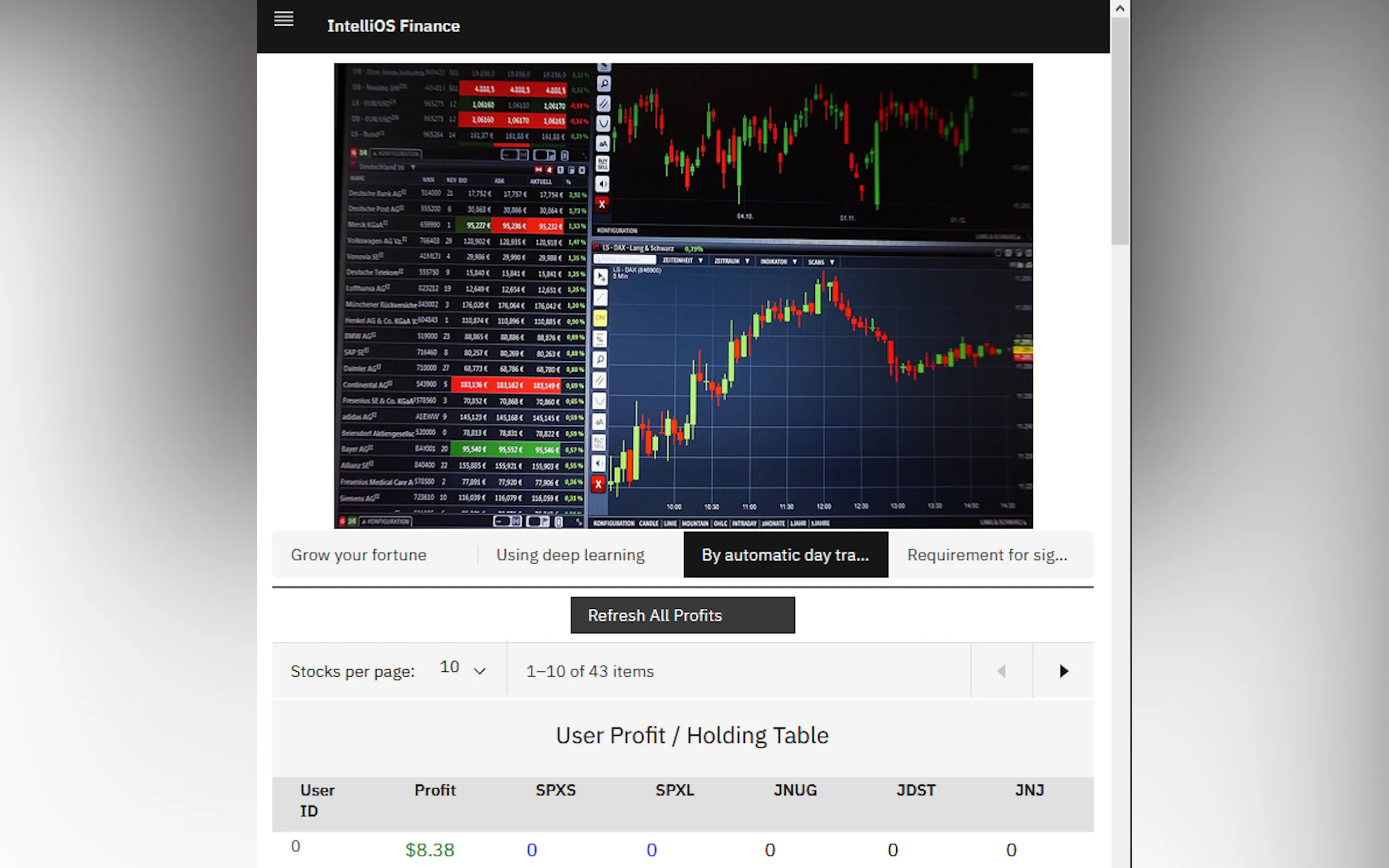Click the trading charts hero image
The image size is (1389, 868).
[x=684, y=296]
